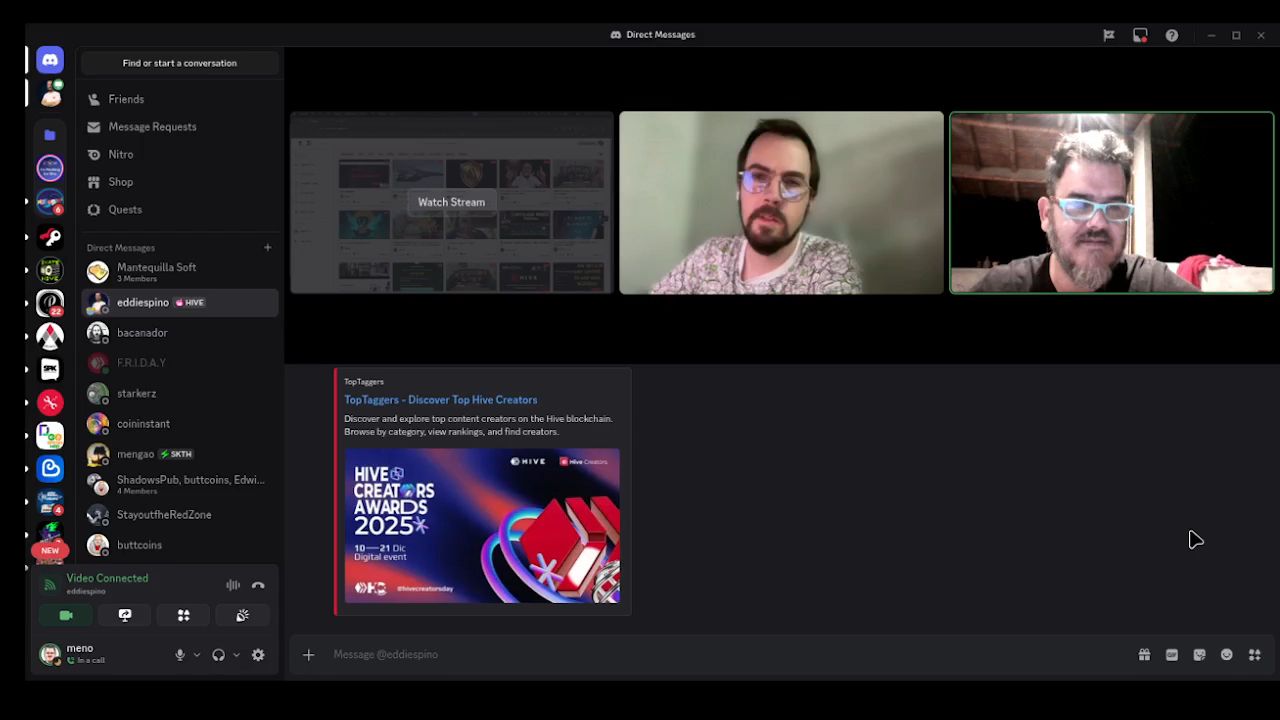Open the starkerz direct message
This screenshot has width=1280, height=720.
[180, 393]
